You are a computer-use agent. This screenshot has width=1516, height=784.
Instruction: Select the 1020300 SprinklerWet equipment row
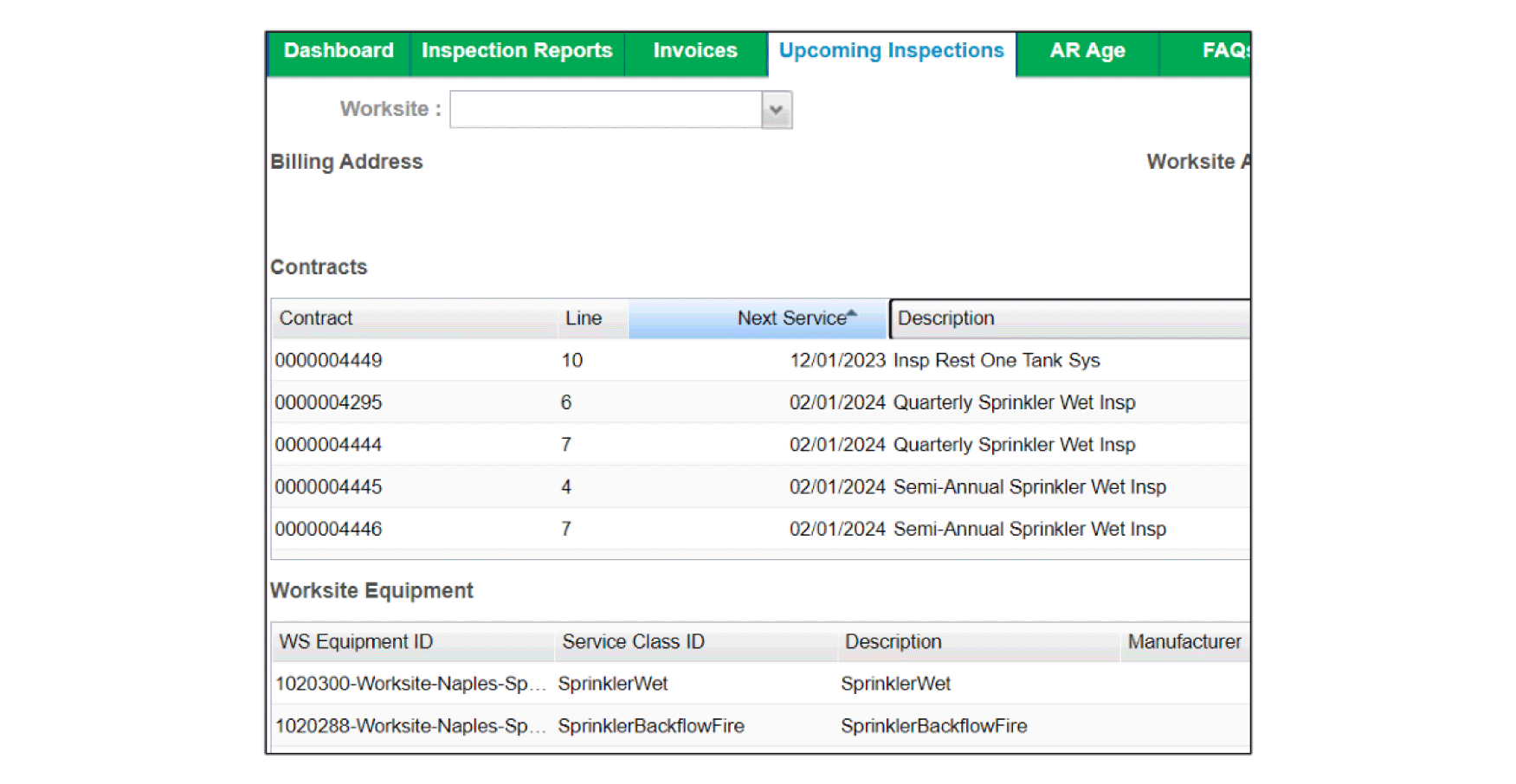410,684
